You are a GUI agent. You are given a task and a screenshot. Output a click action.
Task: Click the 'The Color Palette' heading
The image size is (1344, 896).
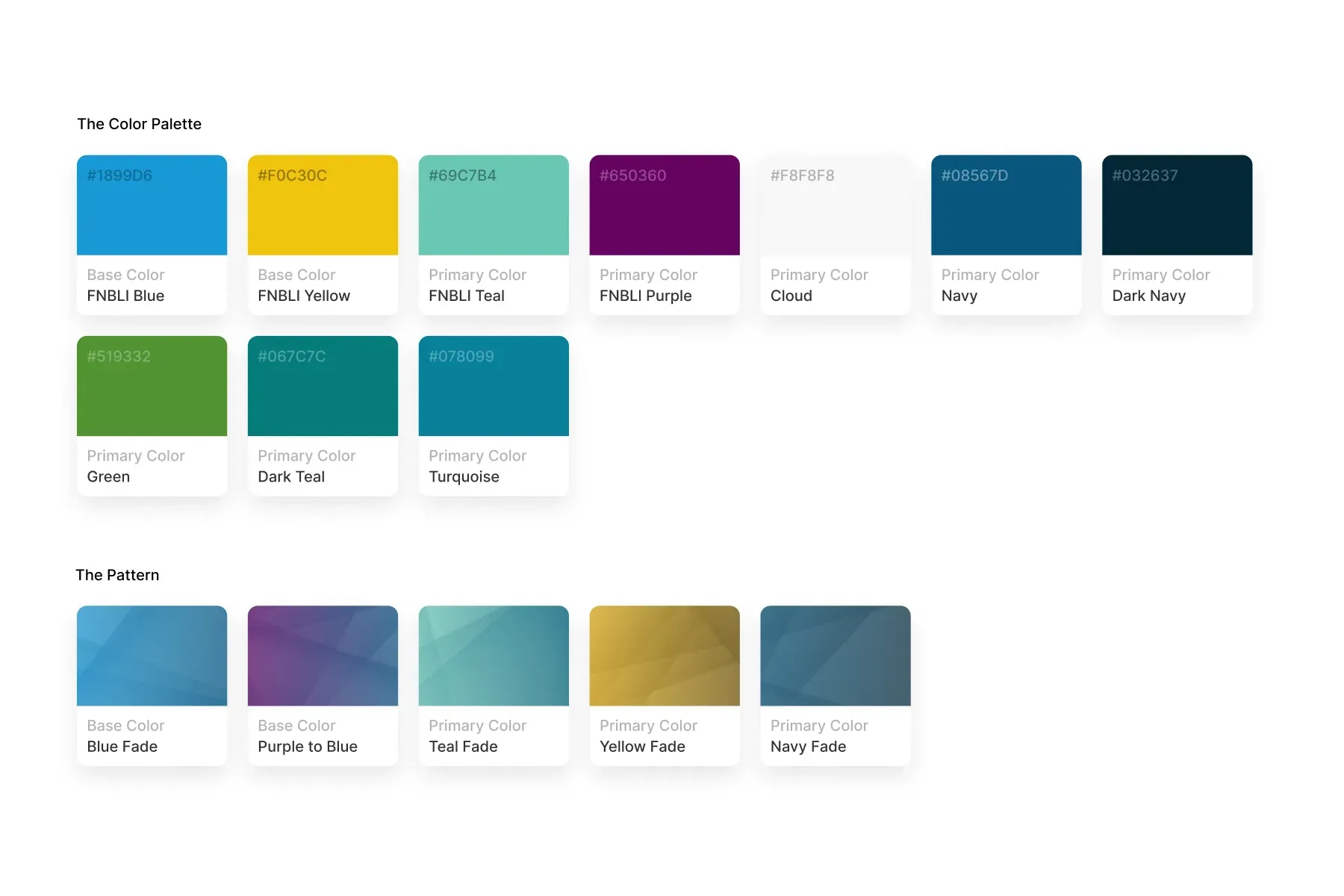140,124
